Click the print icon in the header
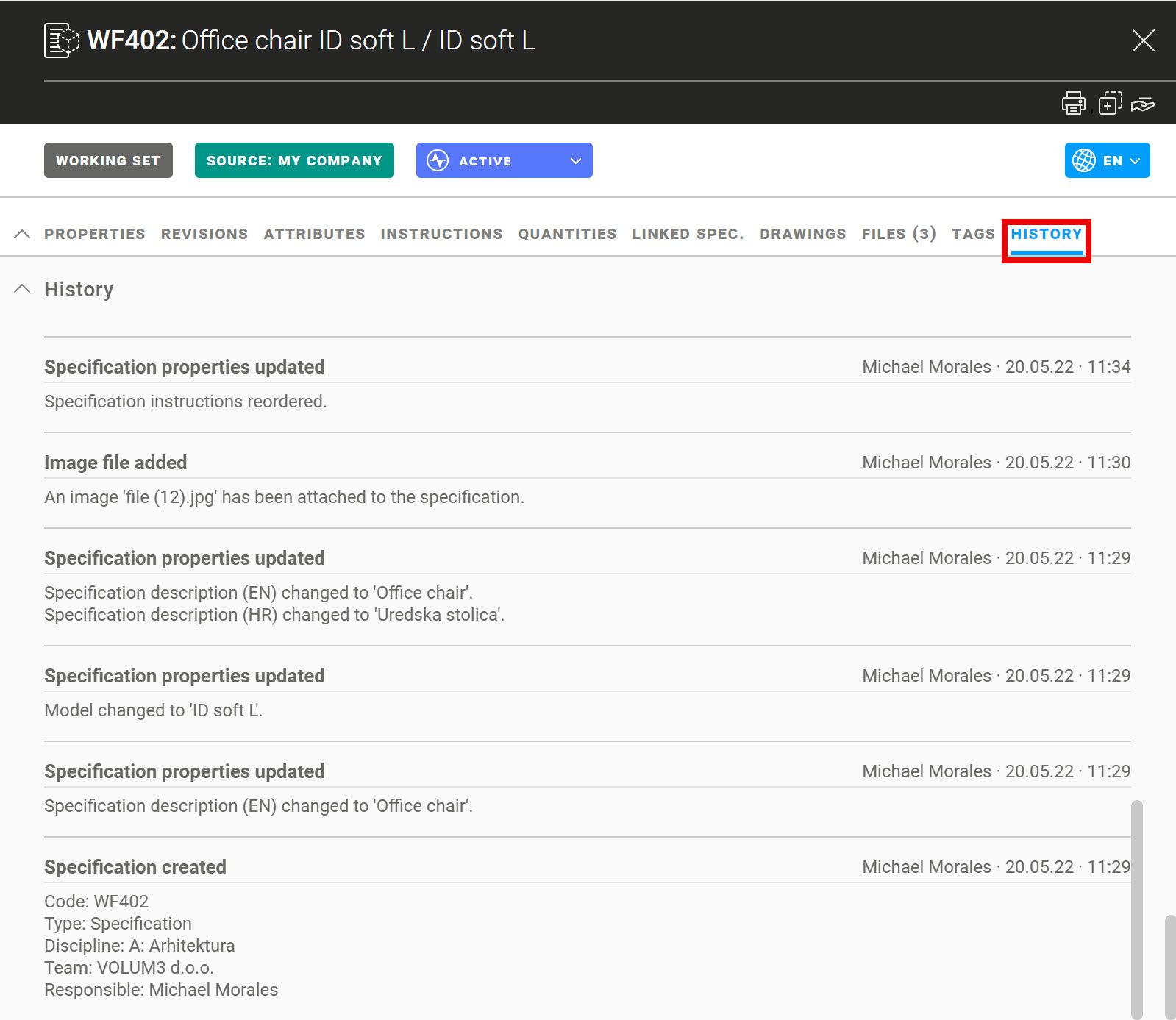Screen dimensions: 1176x1020 [1073, 104]
